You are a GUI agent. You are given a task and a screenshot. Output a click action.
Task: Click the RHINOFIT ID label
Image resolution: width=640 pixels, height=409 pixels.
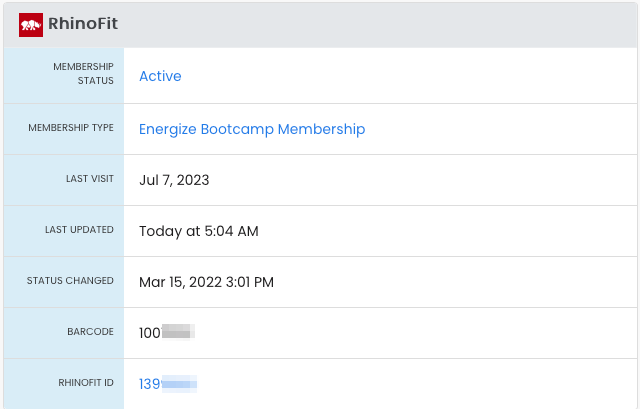[x=86, y=382]
